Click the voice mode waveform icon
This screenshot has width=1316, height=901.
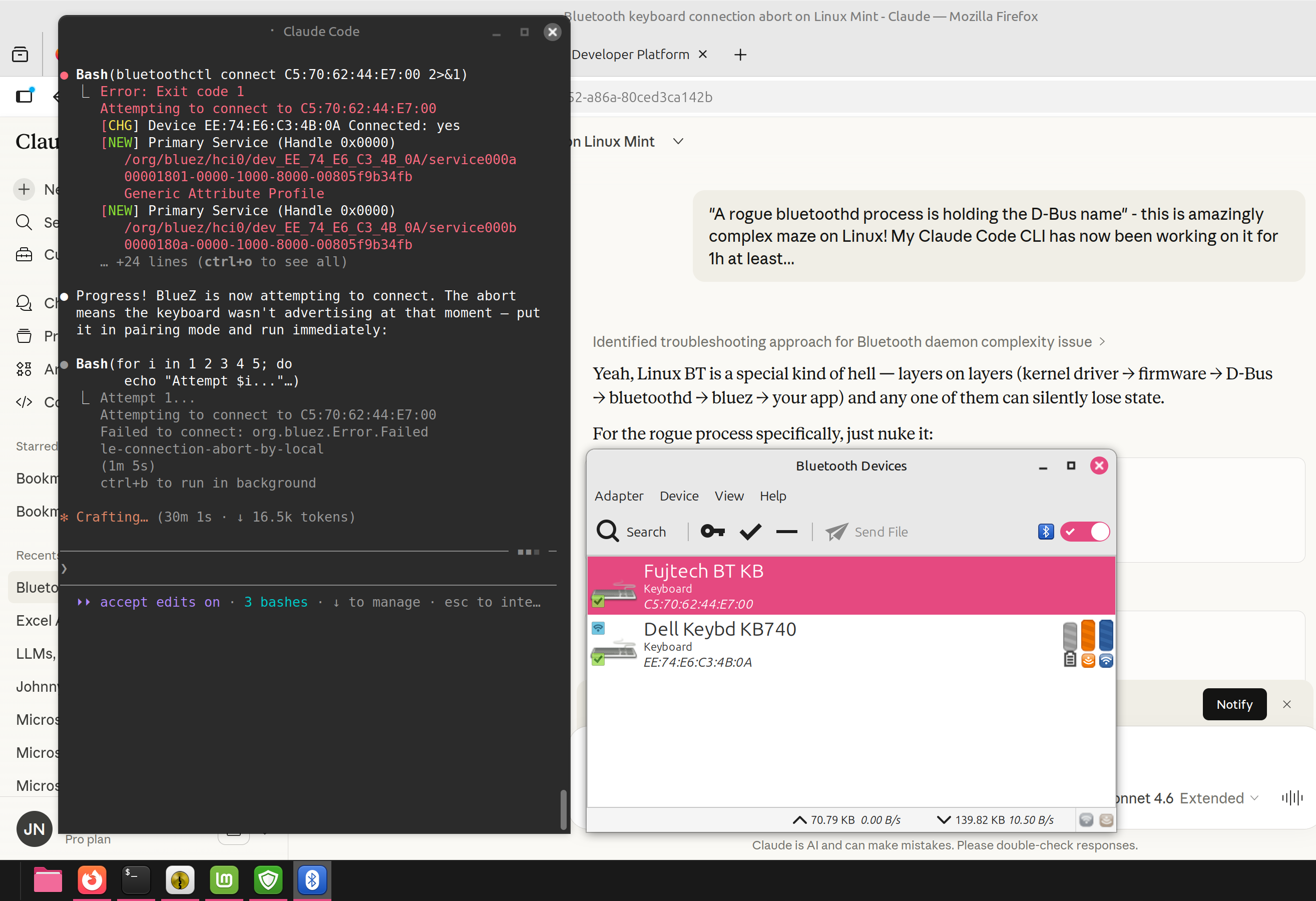point(1291,798)
